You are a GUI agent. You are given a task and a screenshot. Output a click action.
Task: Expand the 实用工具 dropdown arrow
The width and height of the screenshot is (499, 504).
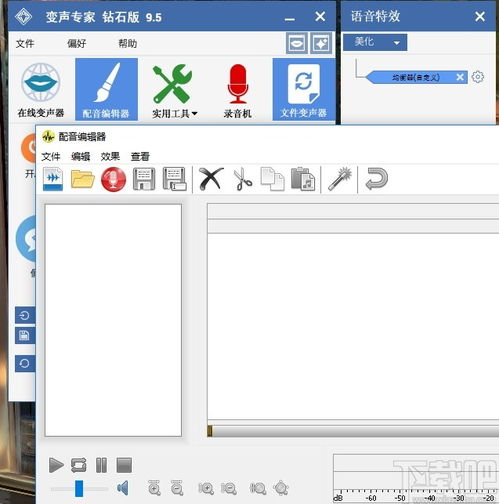click(194, 114)
